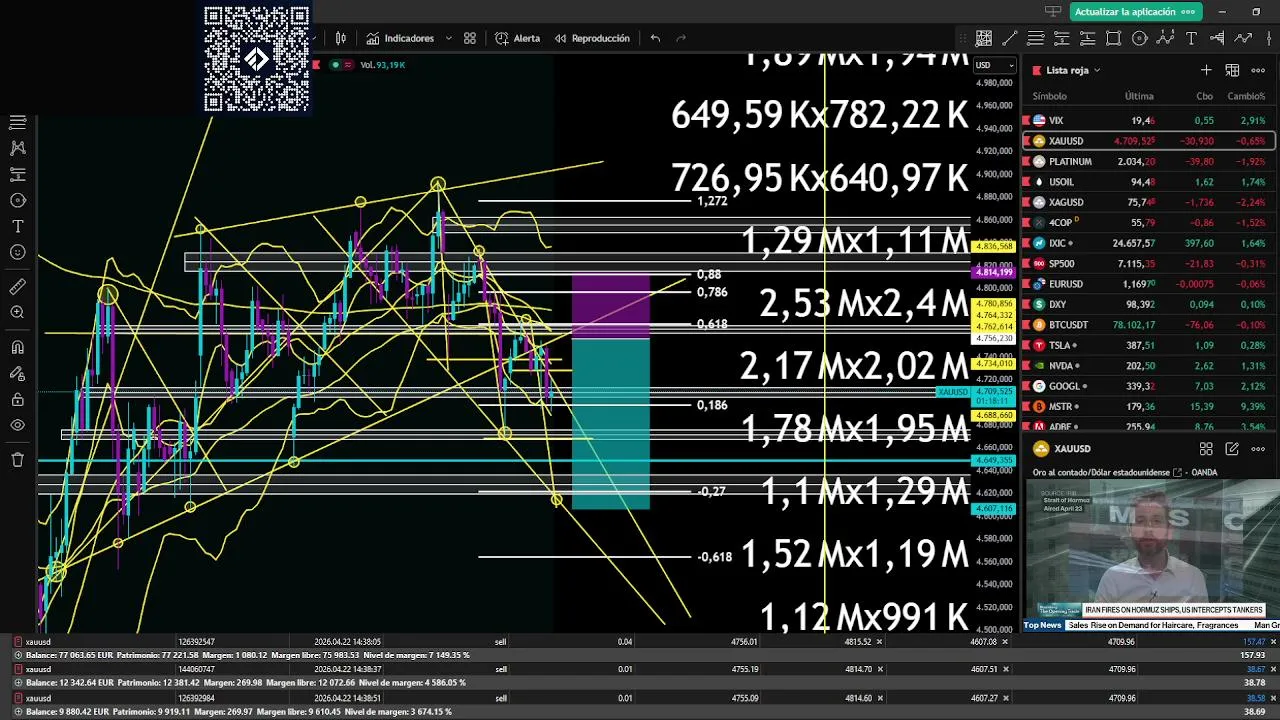Select the trend line drawing tool
Image resolution: width=1280 pixels, height=720 pixels.
click(1010, 38)
